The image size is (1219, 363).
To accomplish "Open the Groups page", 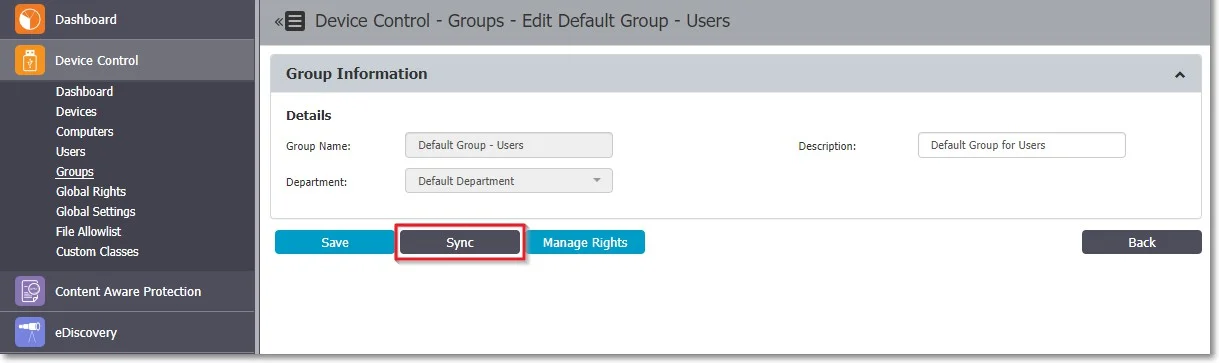I will pos(75,171).
